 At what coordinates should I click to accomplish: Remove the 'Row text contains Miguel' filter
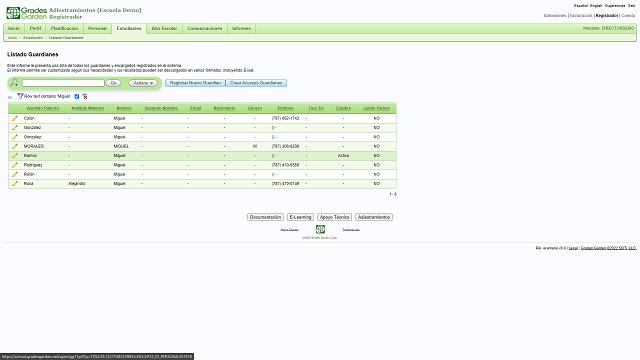(85, 97)
